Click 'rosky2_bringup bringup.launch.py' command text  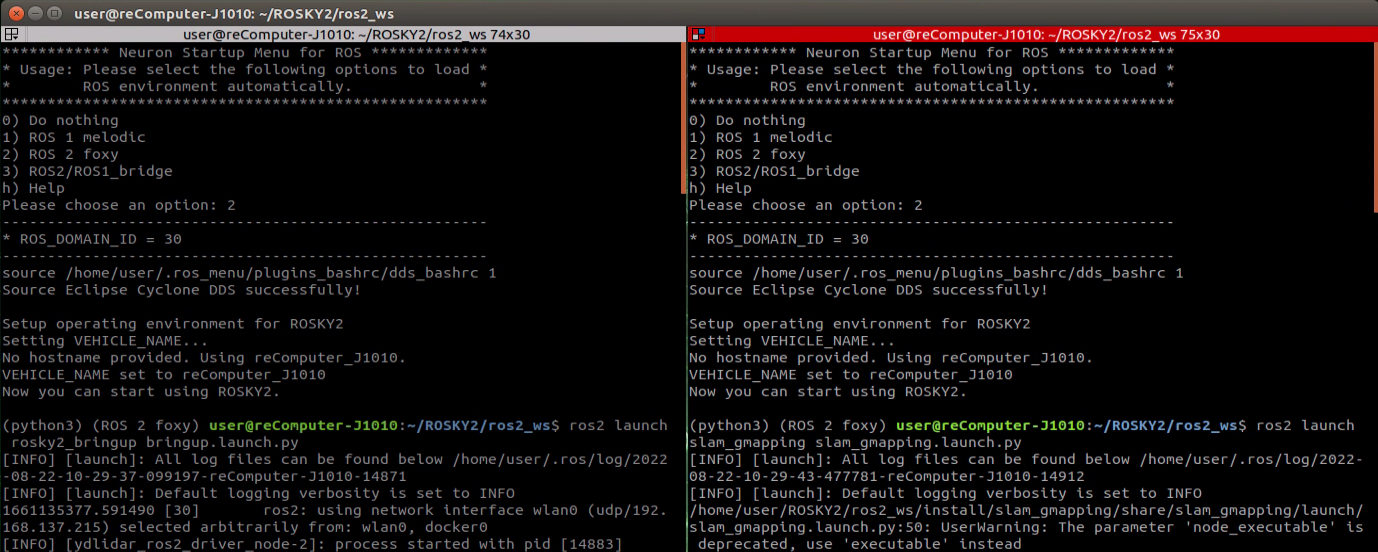click(155, 442)
